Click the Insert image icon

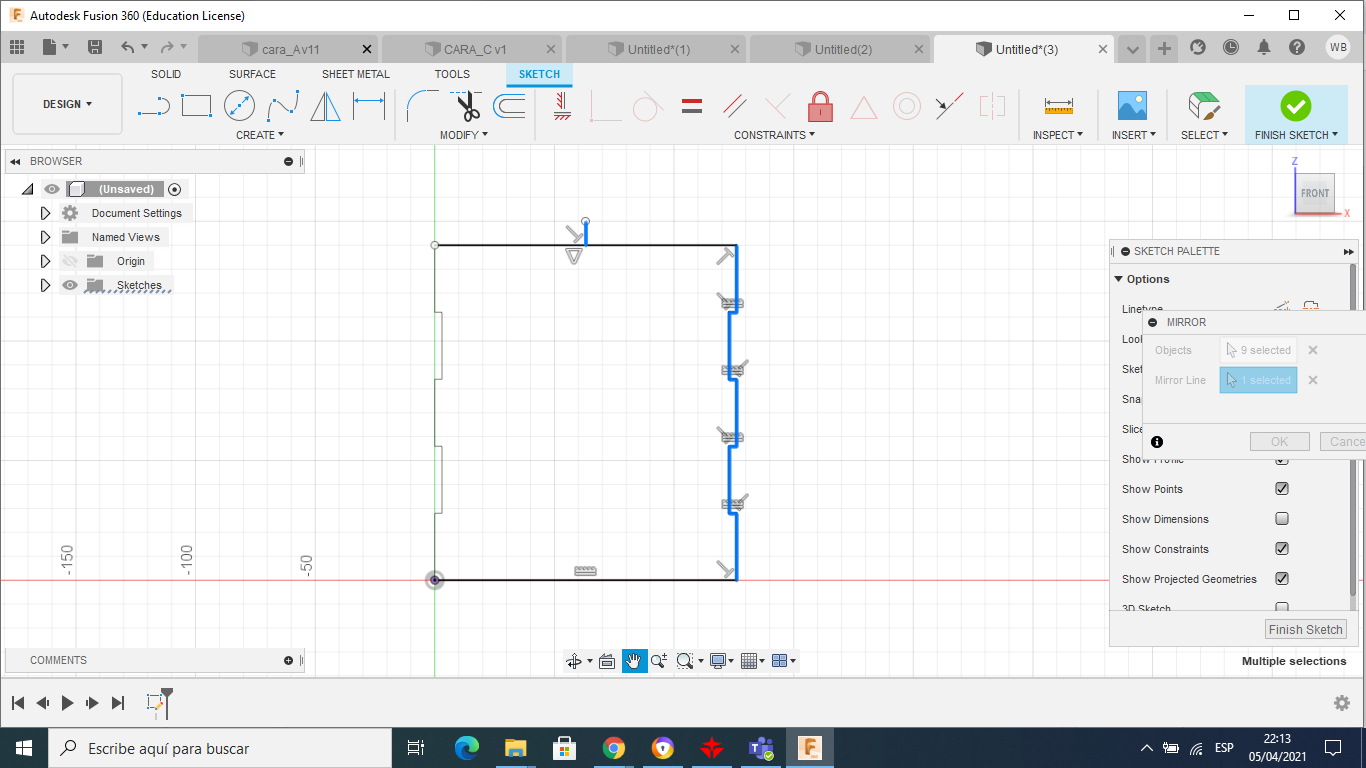tap(1132, 106)
